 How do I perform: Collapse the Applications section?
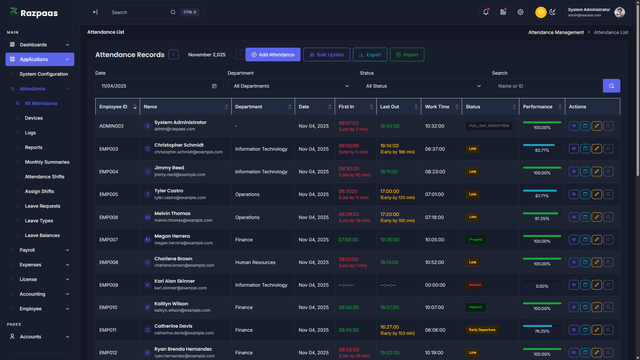click(40, 60)
